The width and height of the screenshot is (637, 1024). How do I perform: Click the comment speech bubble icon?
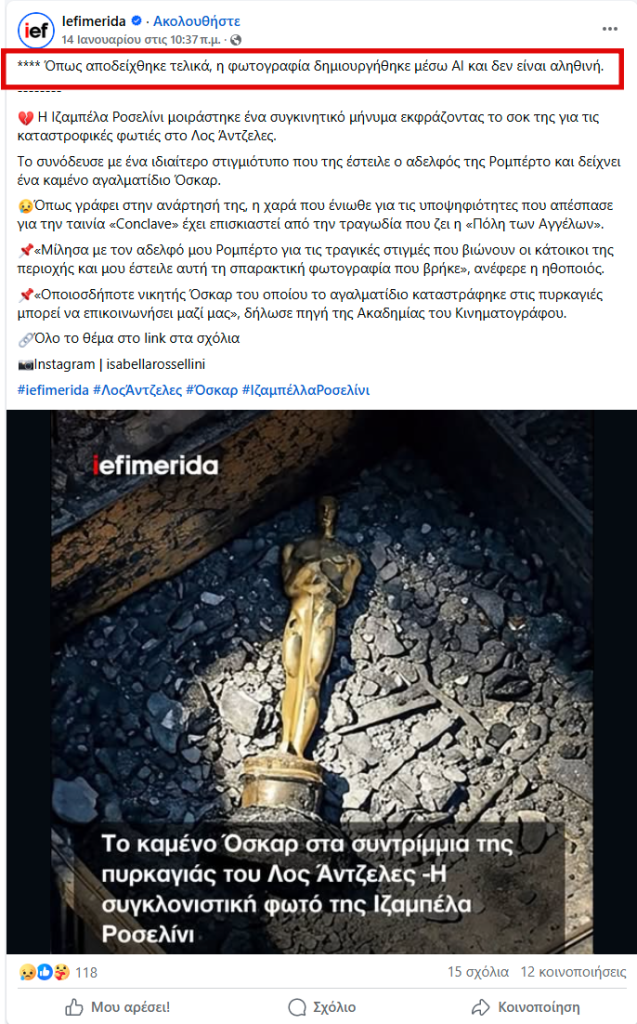297,1007
